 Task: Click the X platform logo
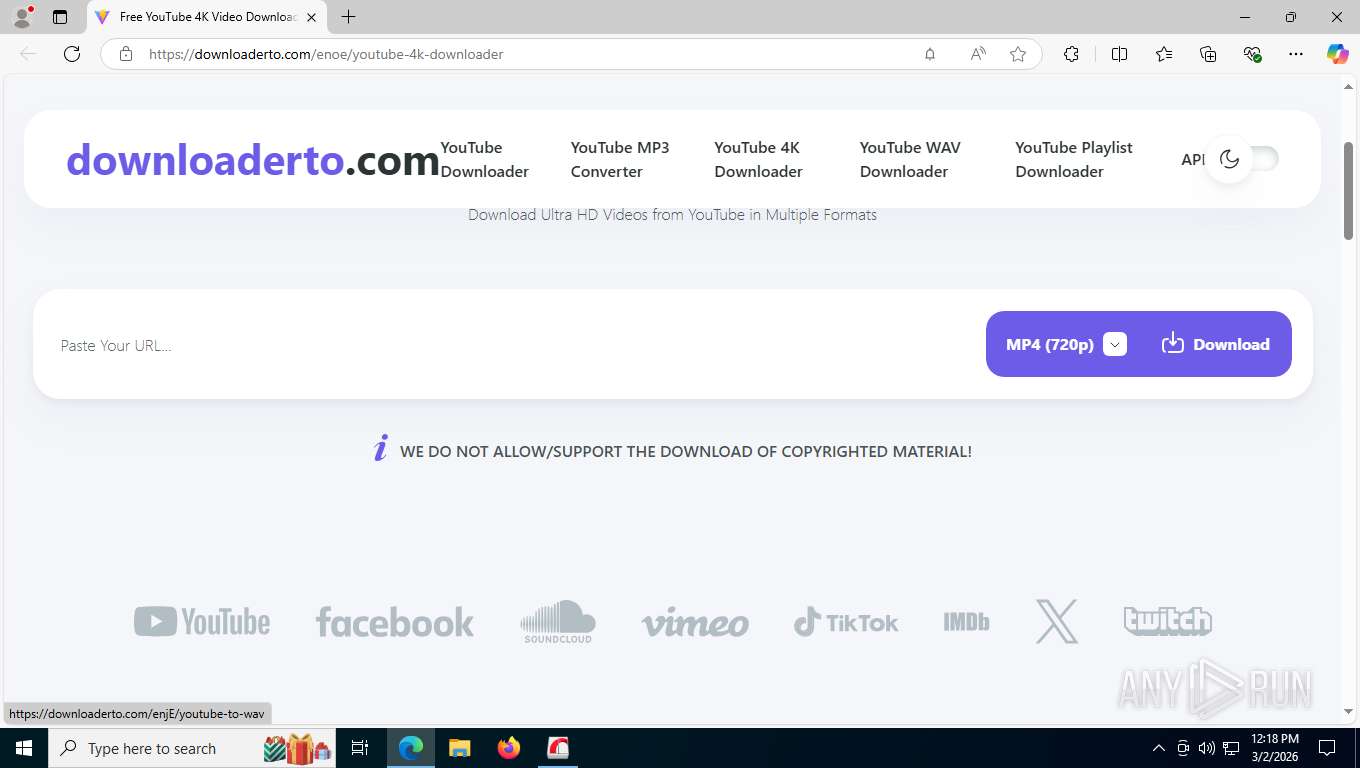coord(1057,621)
